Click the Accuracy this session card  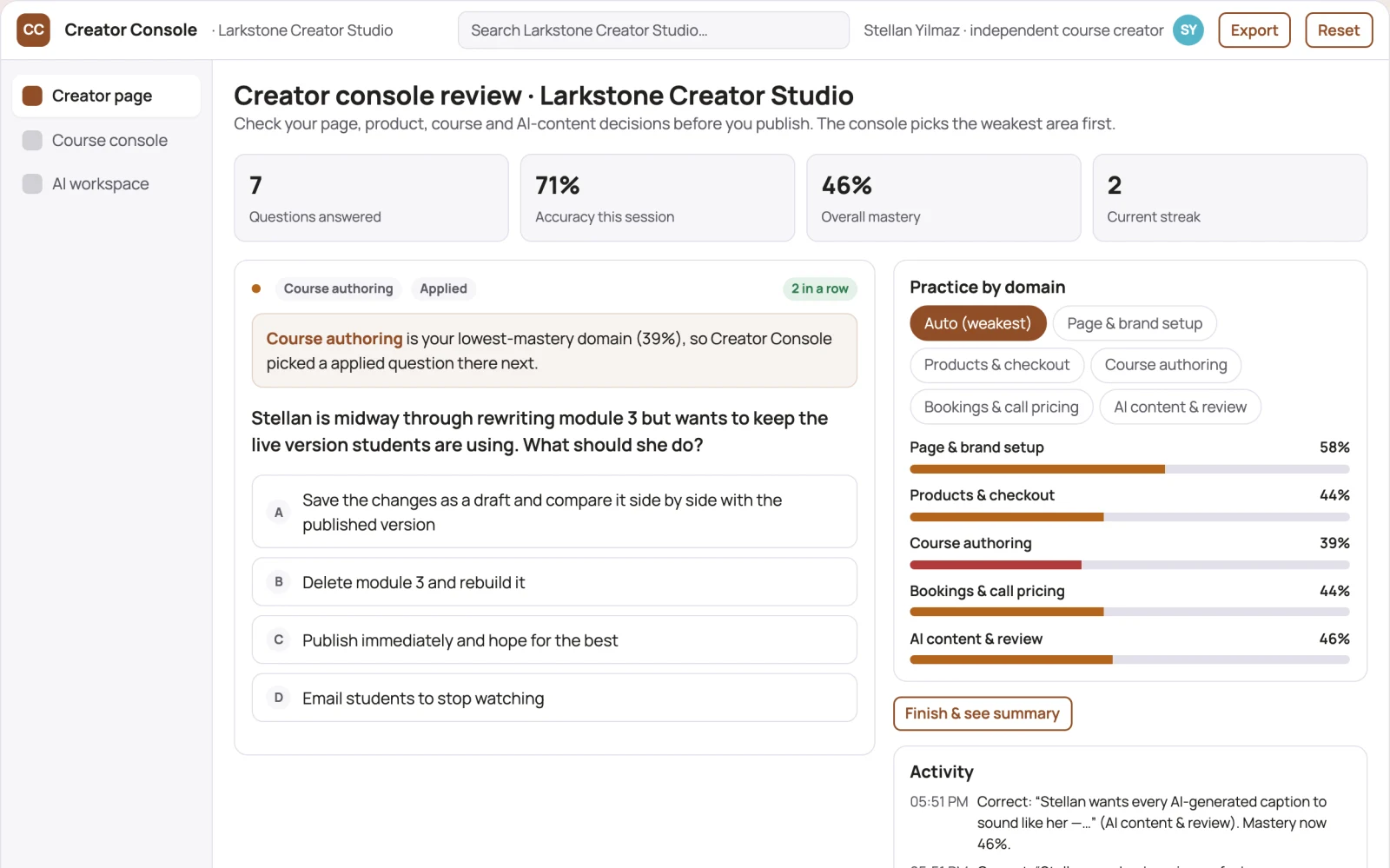point(658,198)
